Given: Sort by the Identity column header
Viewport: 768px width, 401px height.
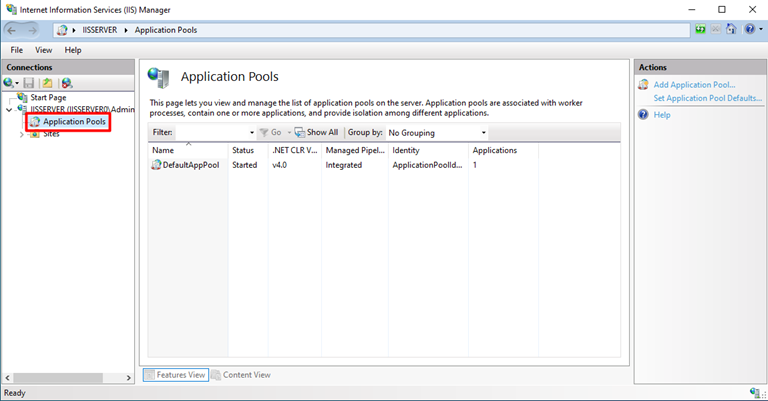Looking at the screenshot, I should tap(428, 150).
